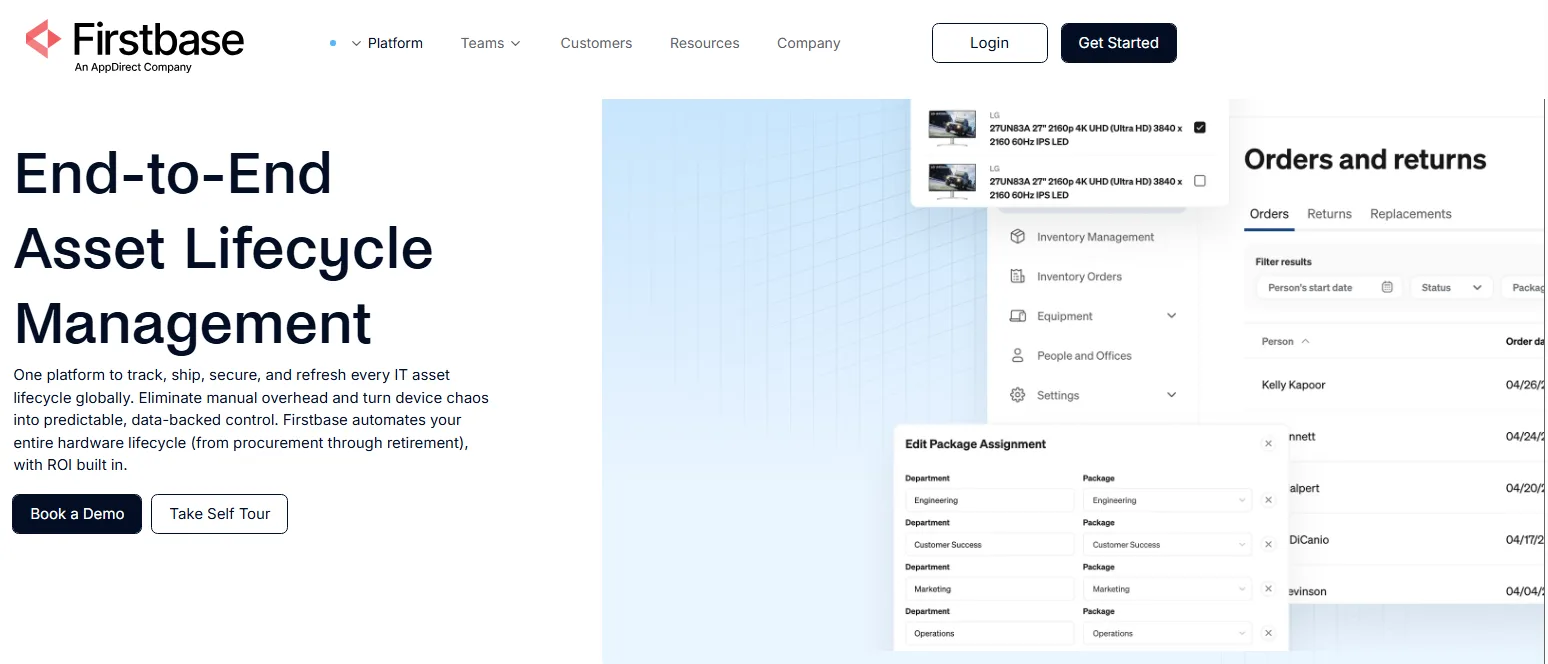Expand the Teams menu
Screen dimensions: 1548x664
[x=490, y=43]
